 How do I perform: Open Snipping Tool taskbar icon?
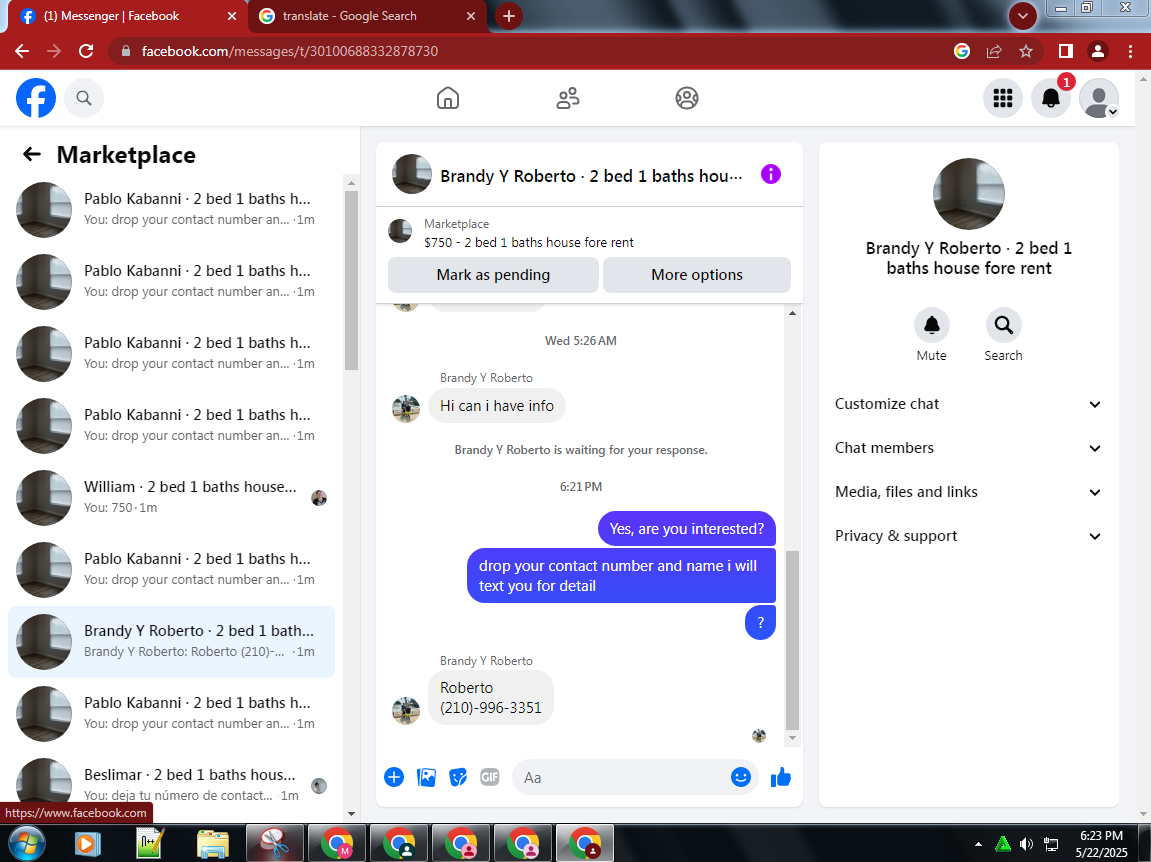[x=275, y=843]
